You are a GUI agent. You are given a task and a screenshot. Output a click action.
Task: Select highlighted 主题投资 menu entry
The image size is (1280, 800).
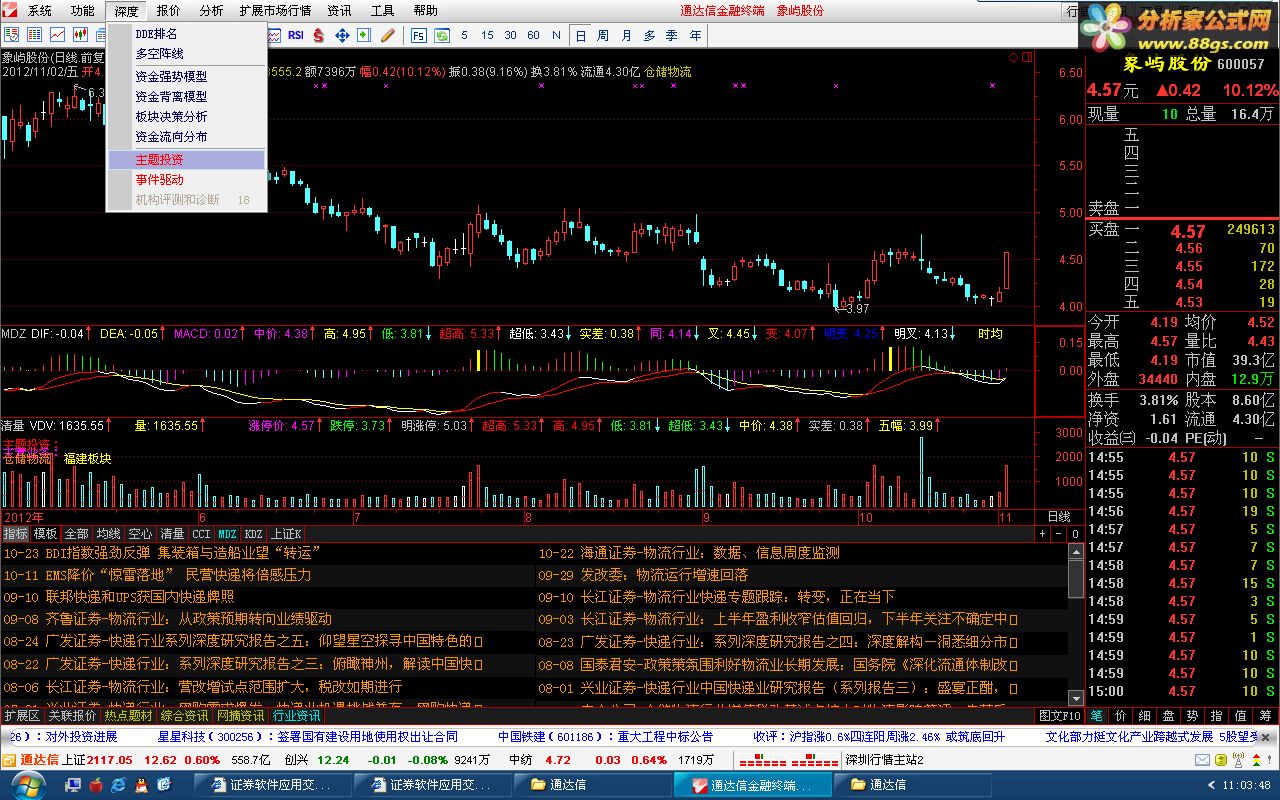186,160
